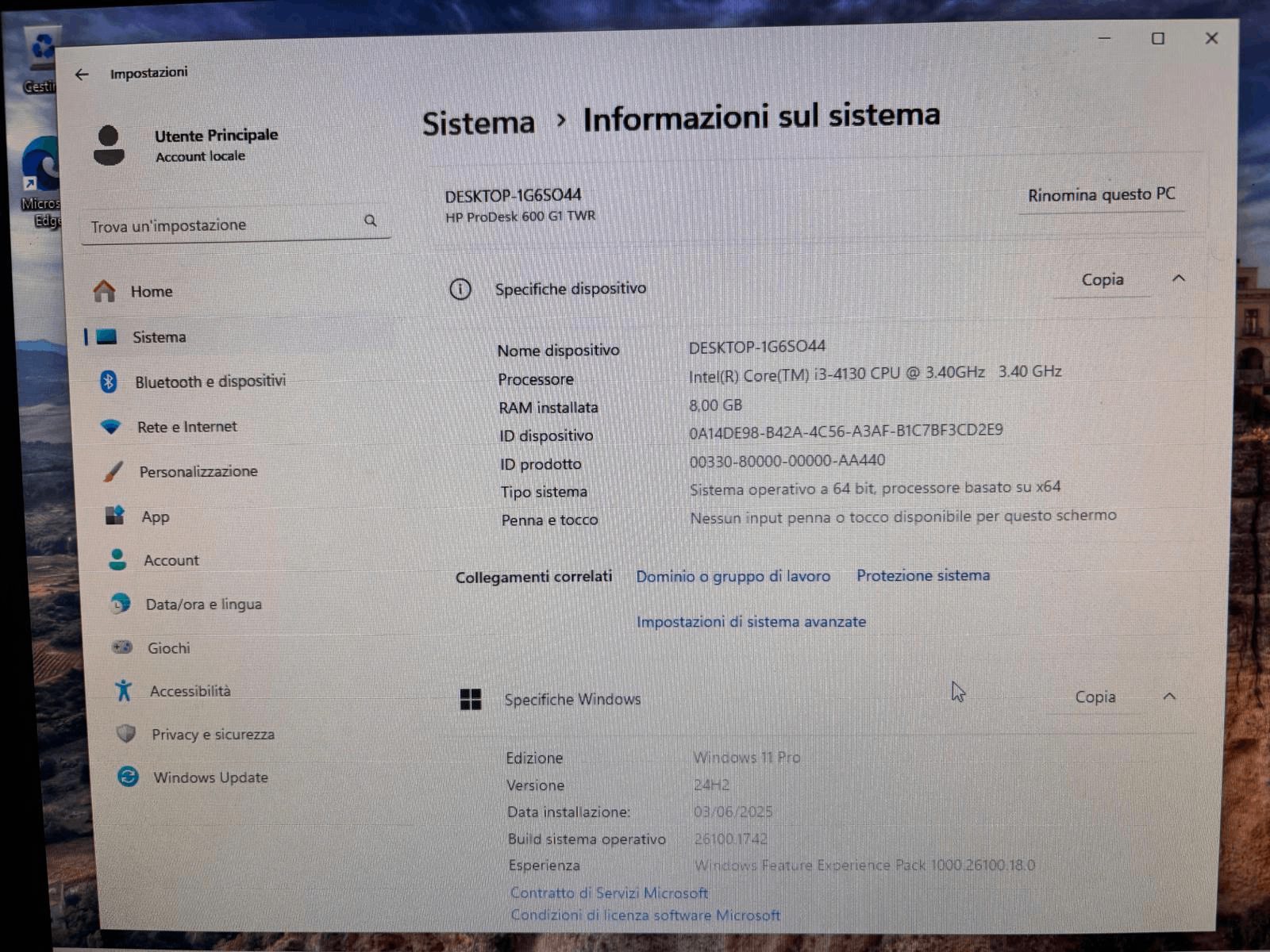Viewport: 1270px width, 952px height.
Task: Click the Rete e Internet wifi icon
Action: tap(110, 427)
